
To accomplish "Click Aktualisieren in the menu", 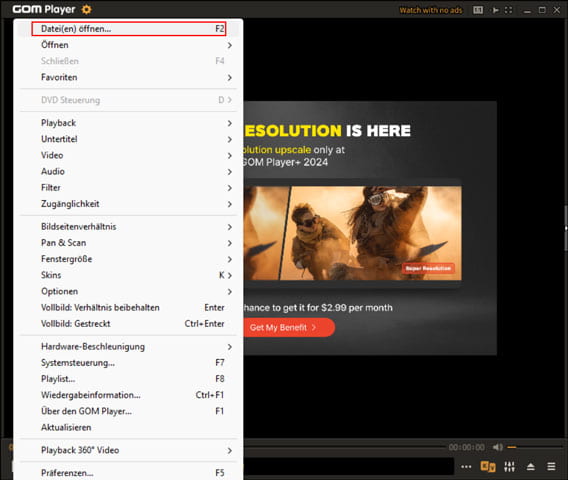I will pos(129,427).
